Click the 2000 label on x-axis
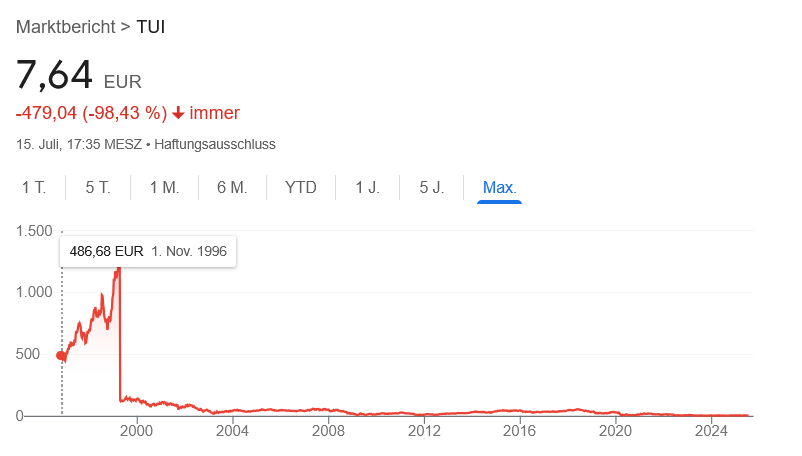Image resolution: width=802 pixels, height=456 pixels. point(136,431)
